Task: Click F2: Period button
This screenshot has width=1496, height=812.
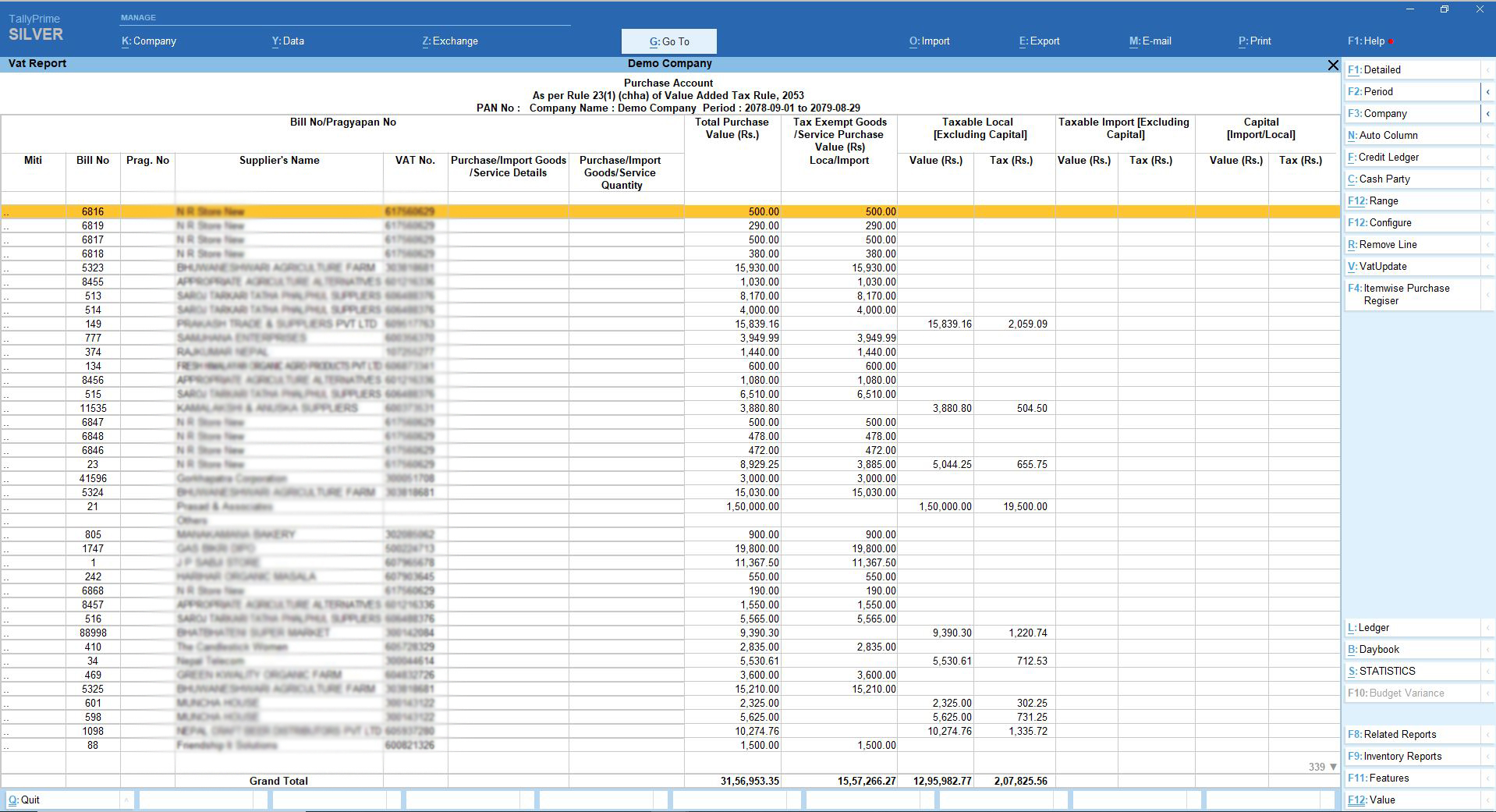Action: (x=1412, y=91)
